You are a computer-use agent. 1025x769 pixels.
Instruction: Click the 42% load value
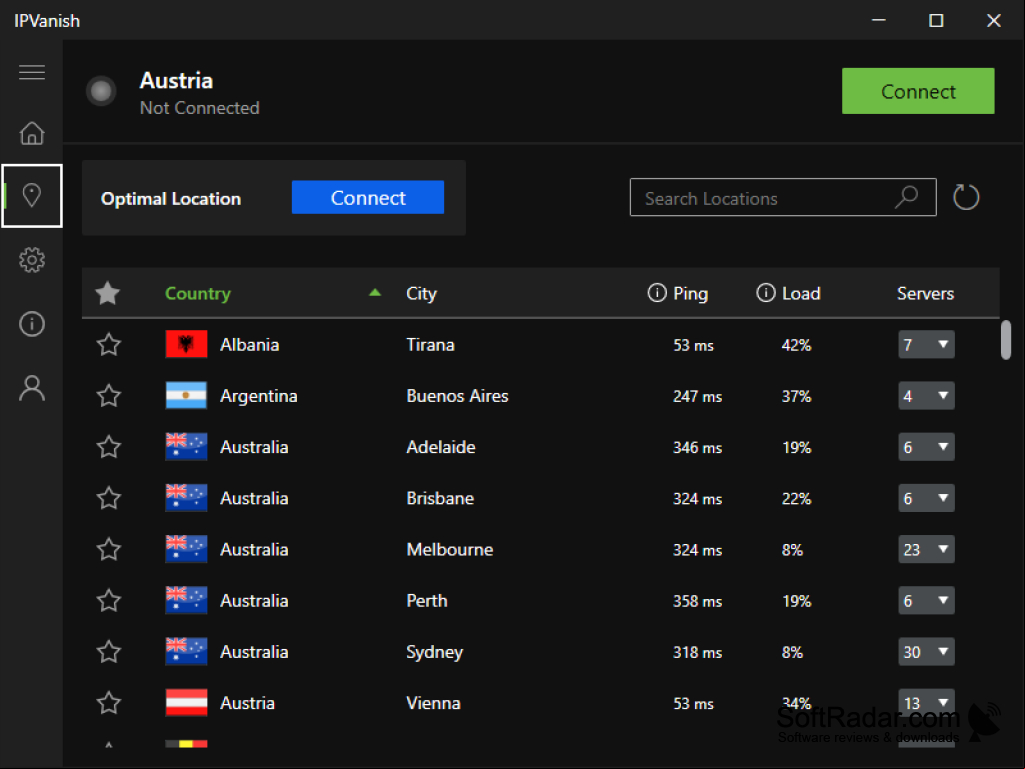(x=796, y=345)
